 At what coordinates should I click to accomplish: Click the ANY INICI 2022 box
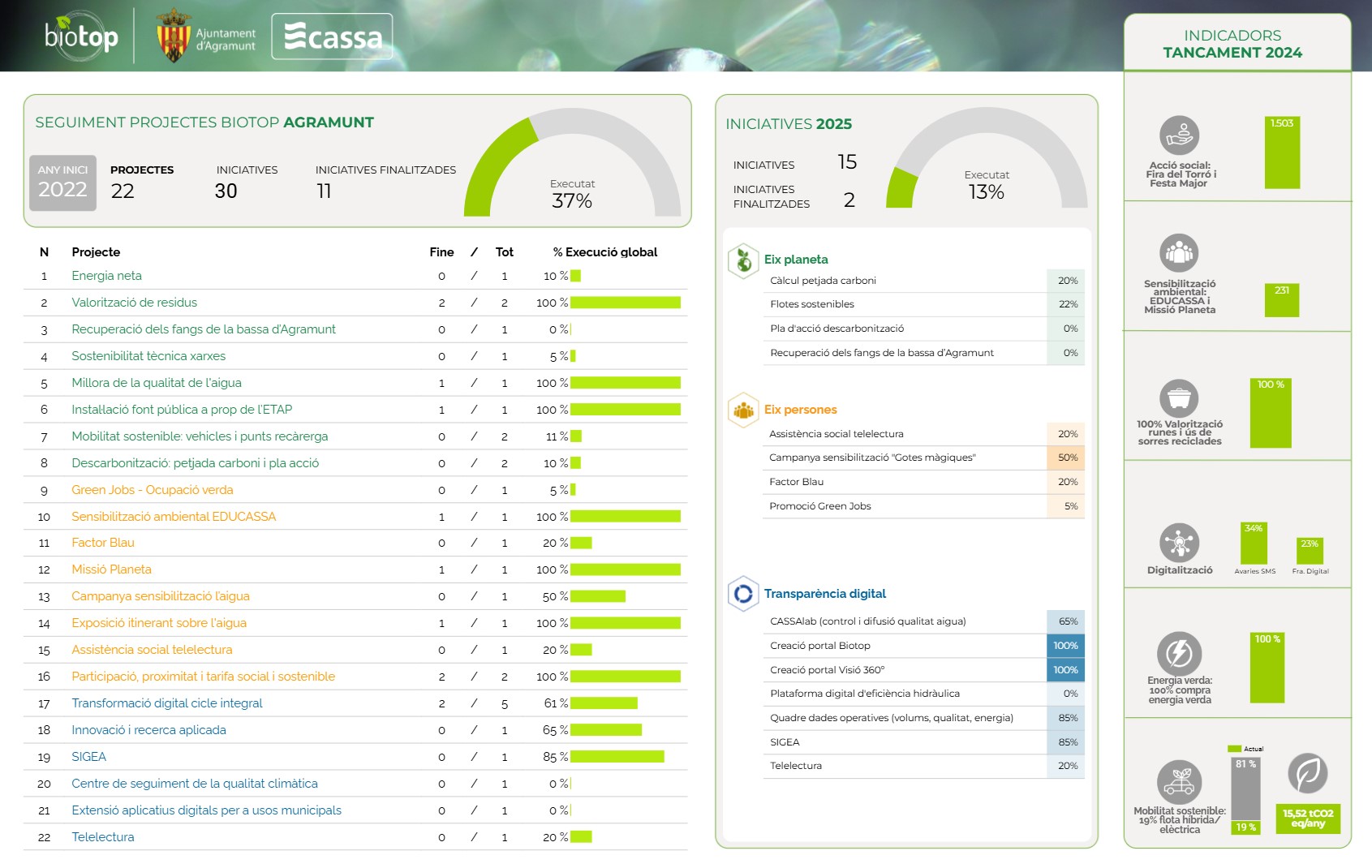[x=62, y=183]
